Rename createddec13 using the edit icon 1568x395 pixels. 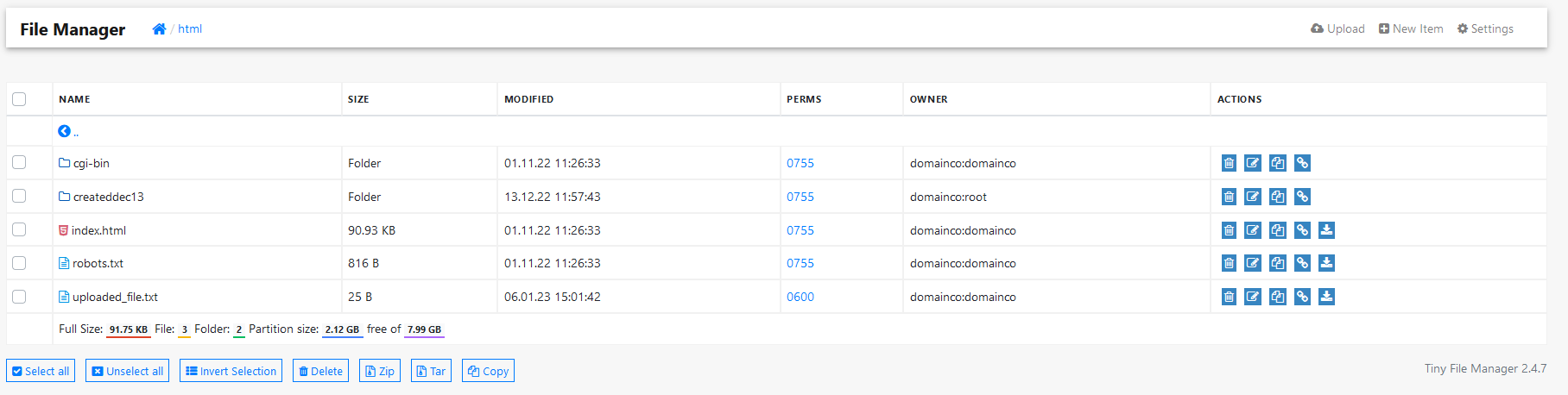[x=1253, y=197]
